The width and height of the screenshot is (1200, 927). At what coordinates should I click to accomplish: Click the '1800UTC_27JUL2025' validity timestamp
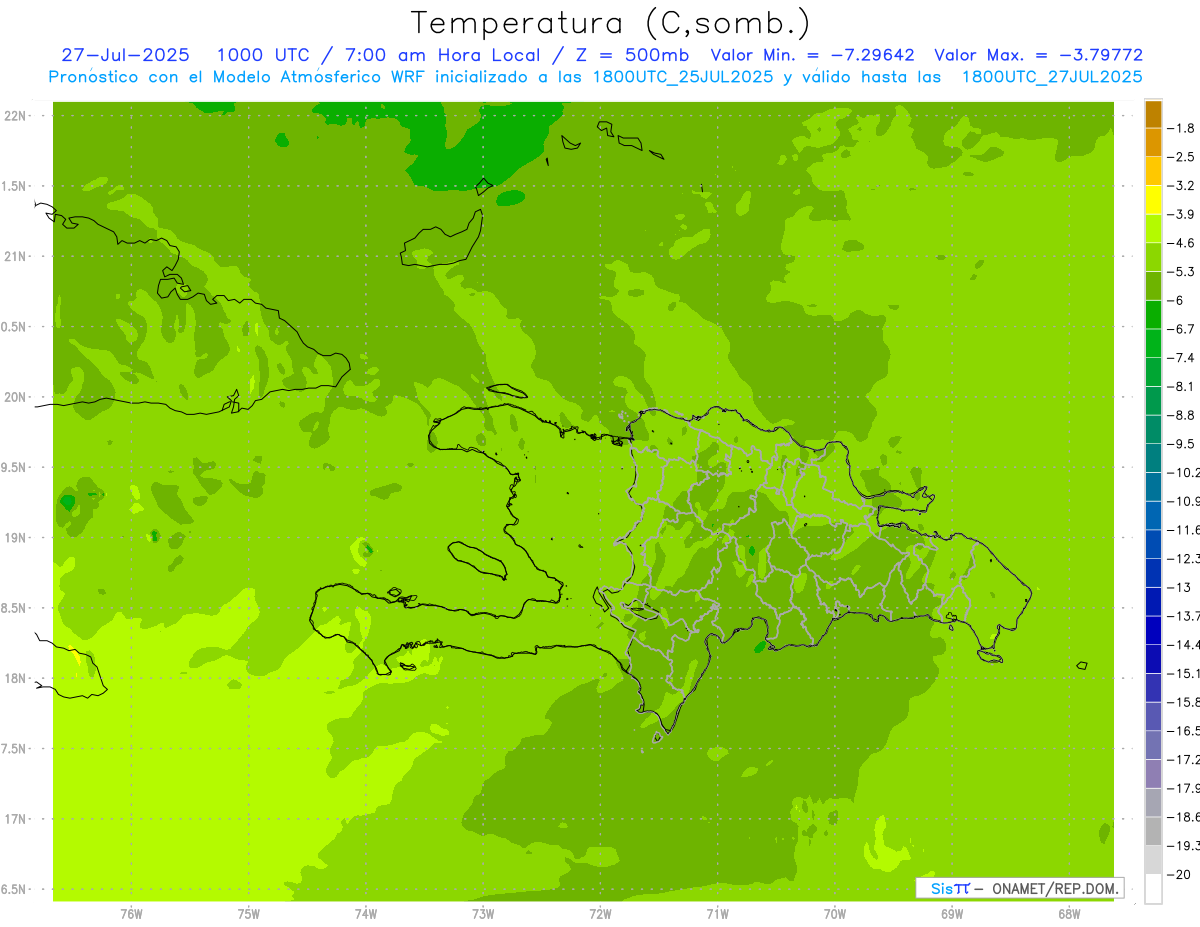(x=1052, y=77)
